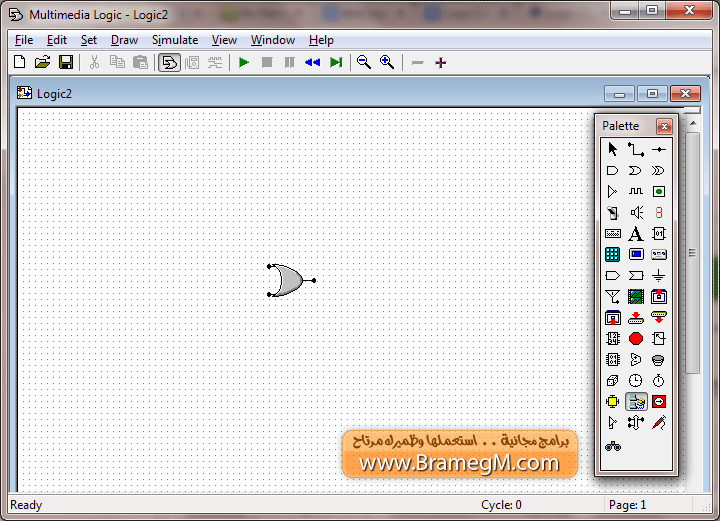Pick the AND gate from palette
The image size is (720, 521).
(613, 171)
